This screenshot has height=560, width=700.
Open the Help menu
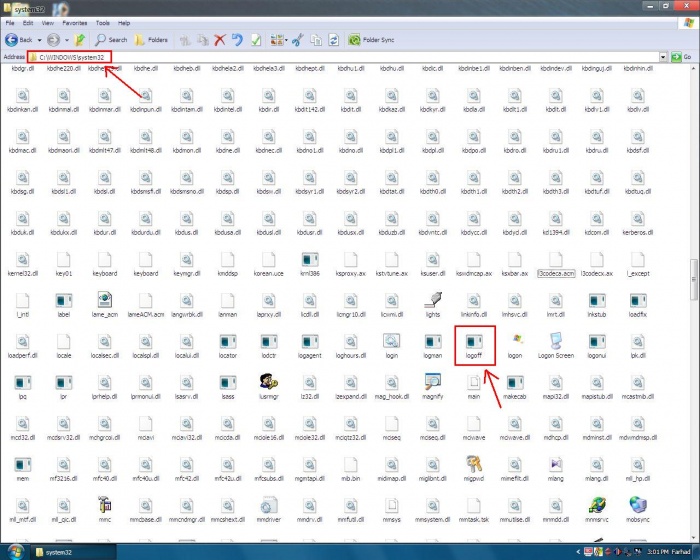tap(124, 23)
